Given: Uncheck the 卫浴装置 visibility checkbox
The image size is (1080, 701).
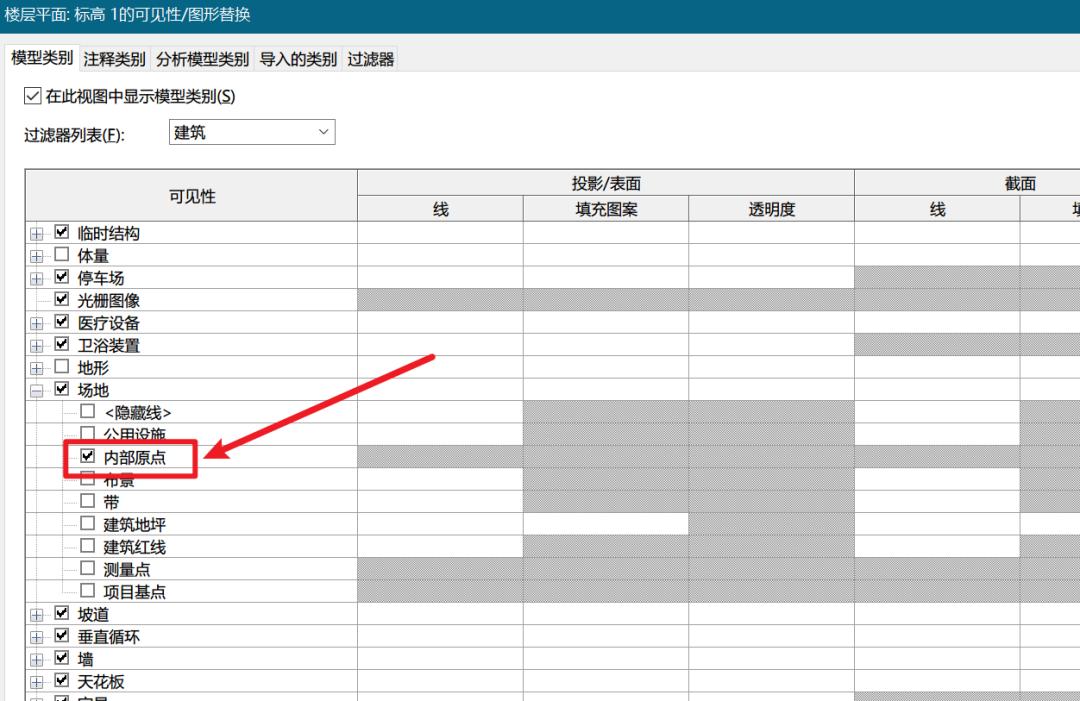Looking at the screenshot, I should tap(62, 344).
